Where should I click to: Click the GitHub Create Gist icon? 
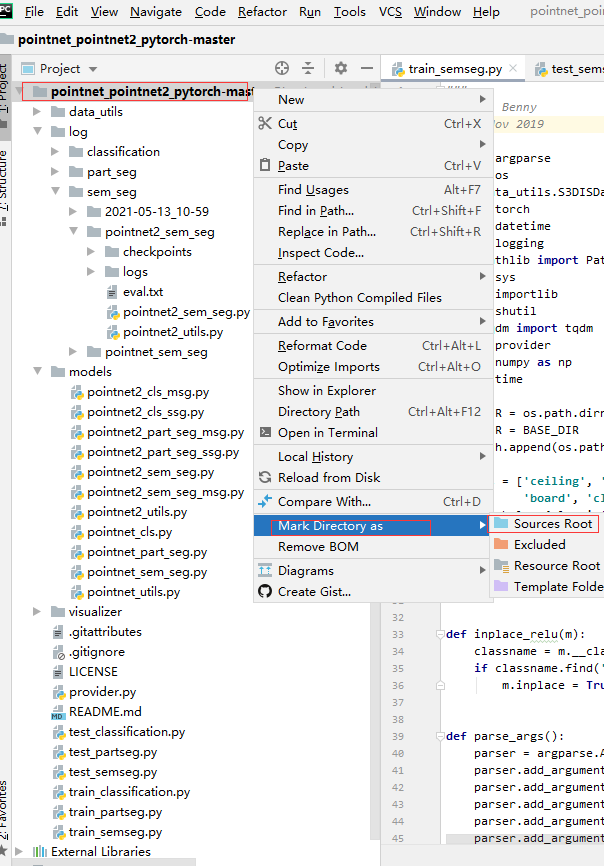click(x=265, y=592)
